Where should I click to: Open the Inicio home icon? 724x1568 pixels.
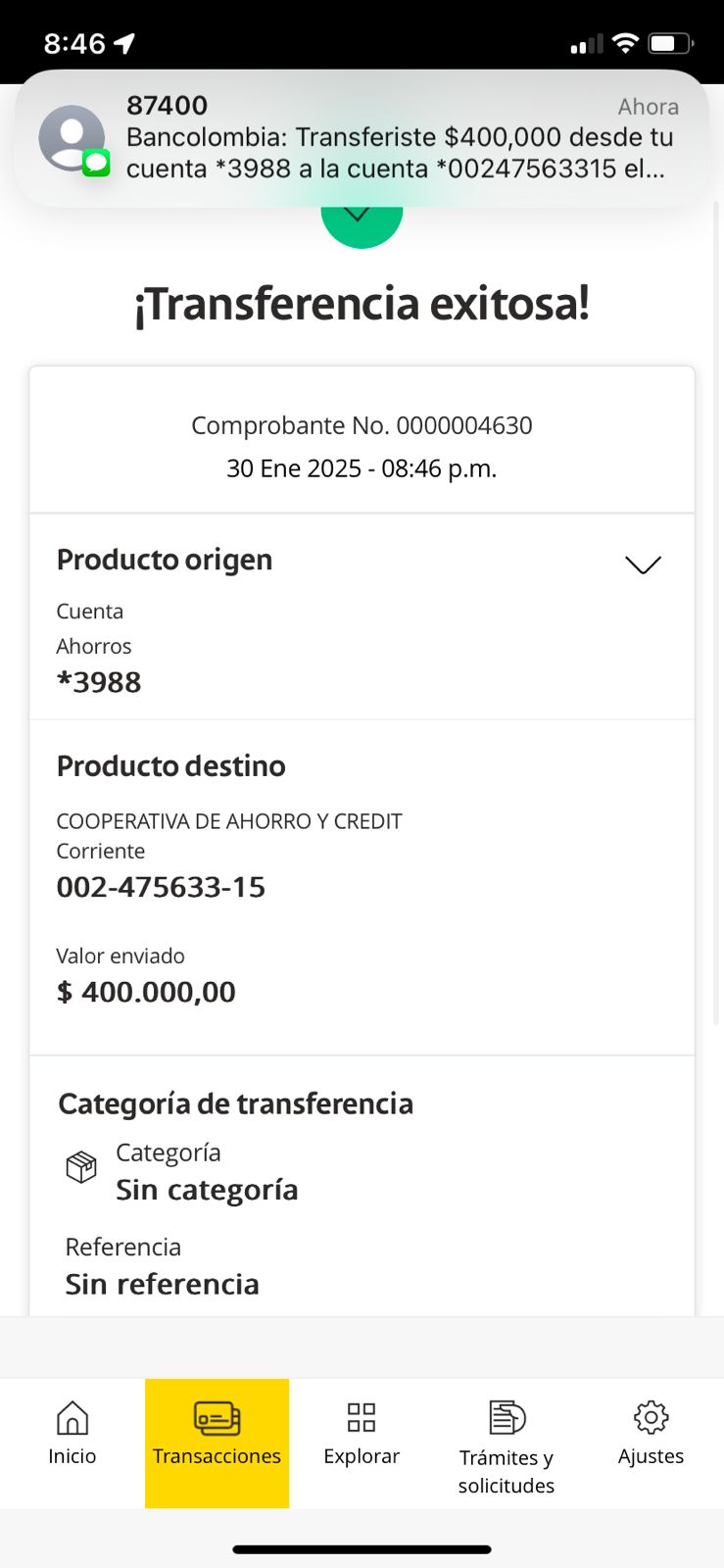[x=72, y=1417]
